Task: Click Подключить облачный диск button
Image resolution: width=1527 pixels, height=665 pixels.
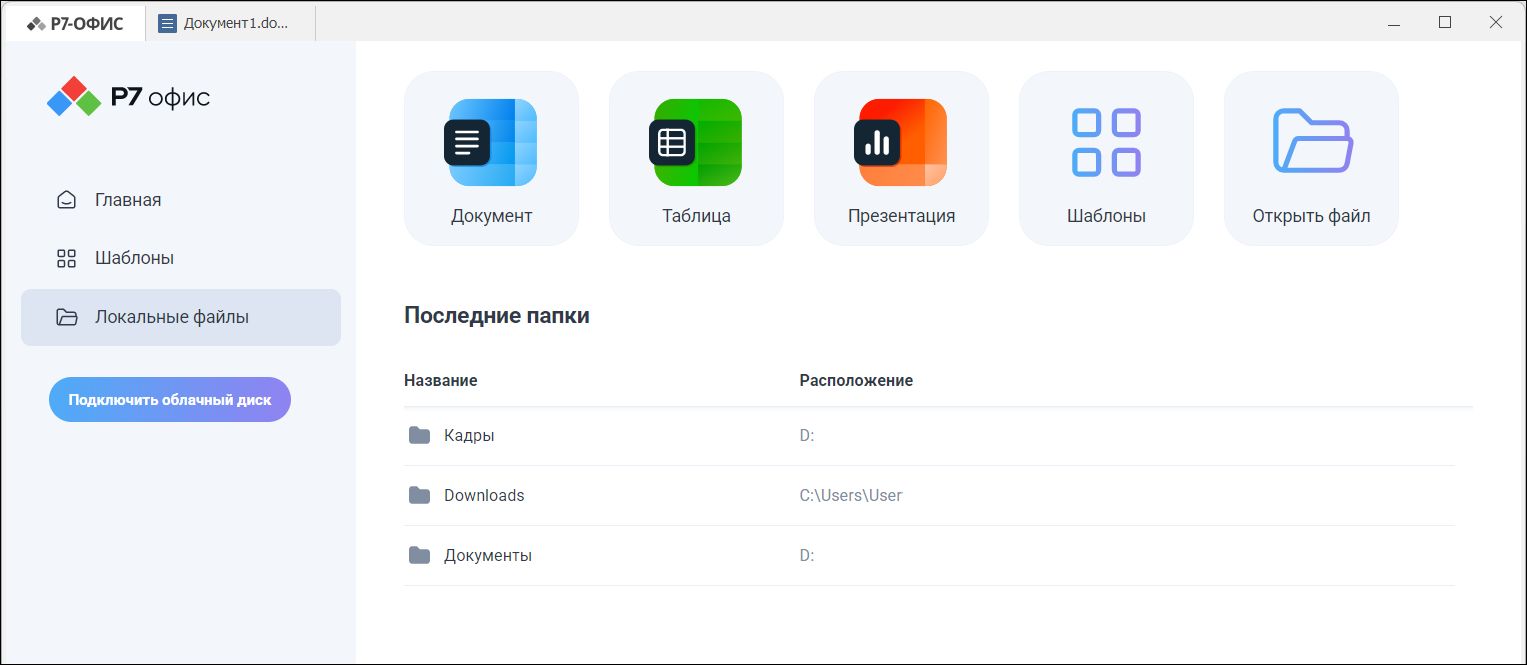Action: click(x=170, y=399)
